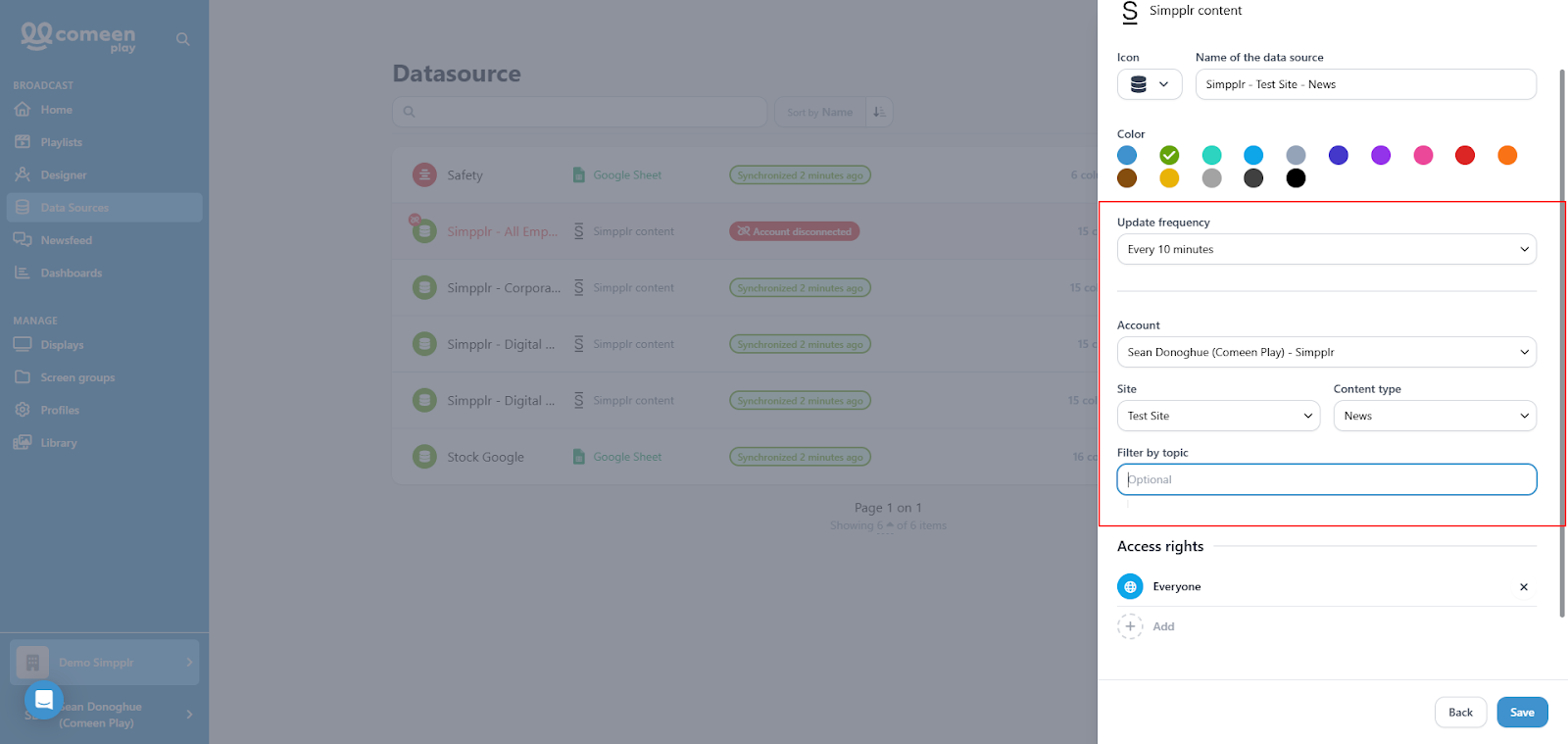Expand Sean Donoghue user menu chevron
1568x744 pixels.
pyautogui.click(x=189, y=715)
